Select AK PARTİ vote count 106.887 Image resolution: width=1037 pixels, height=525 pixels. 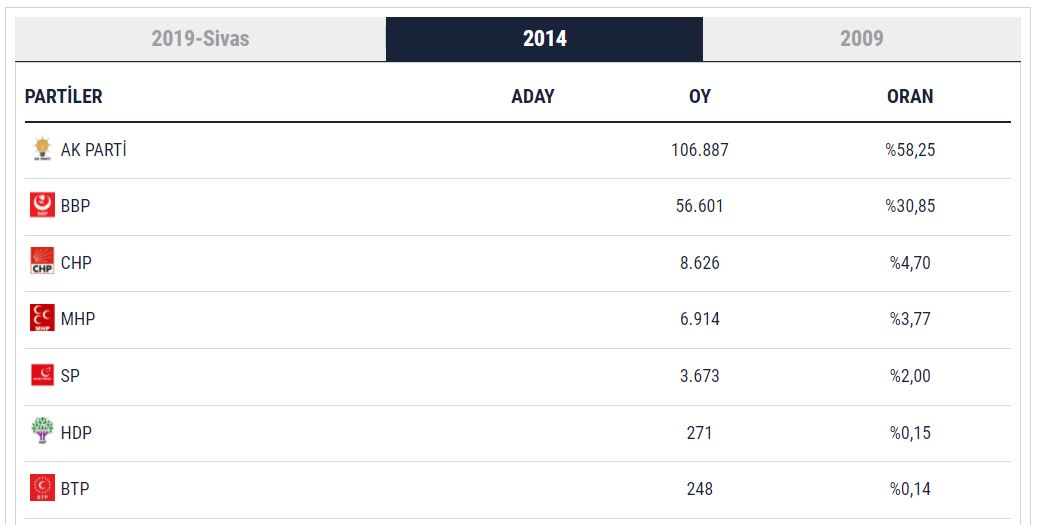click(699, 150)
